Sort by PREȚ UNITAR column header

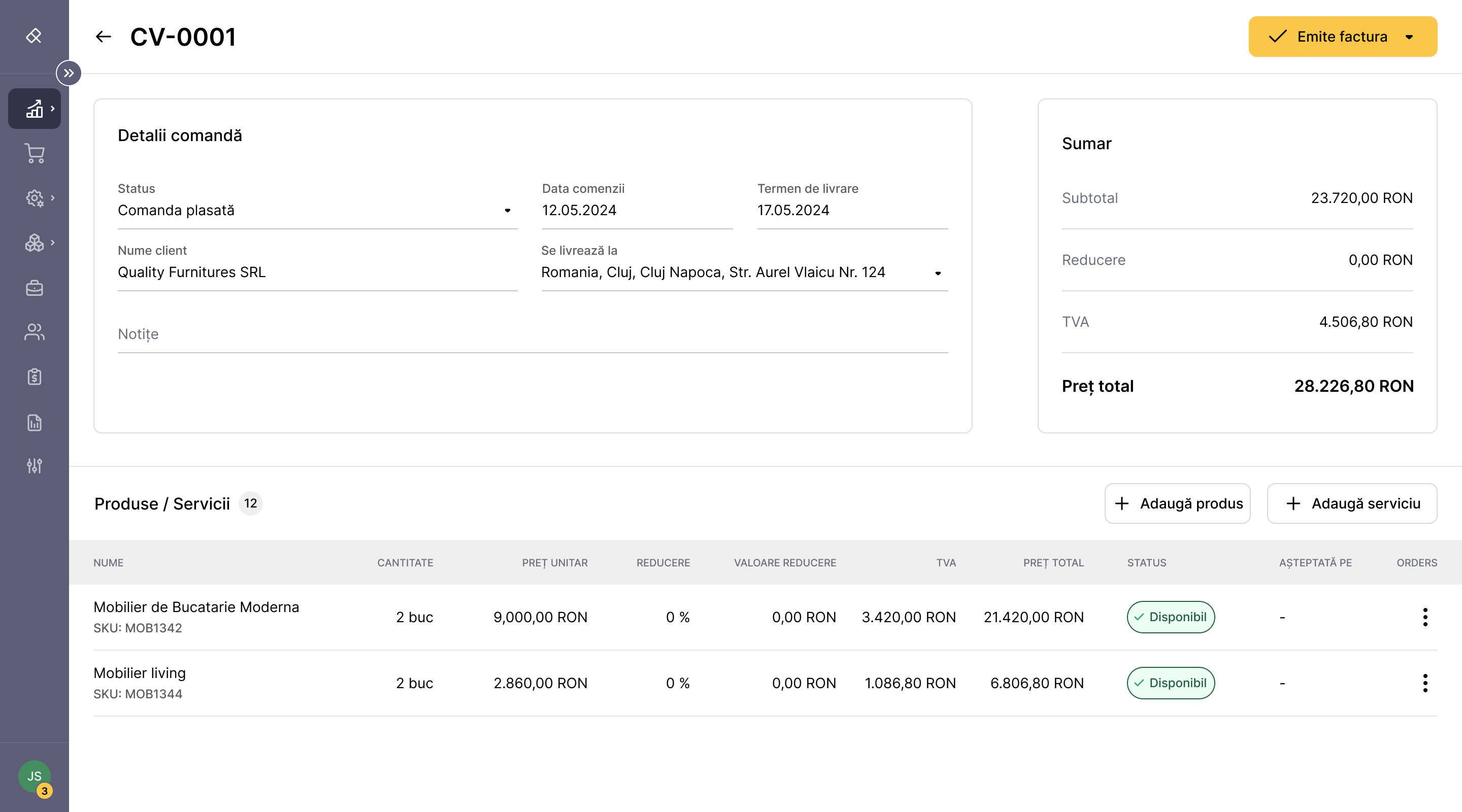tap(554, 563)
